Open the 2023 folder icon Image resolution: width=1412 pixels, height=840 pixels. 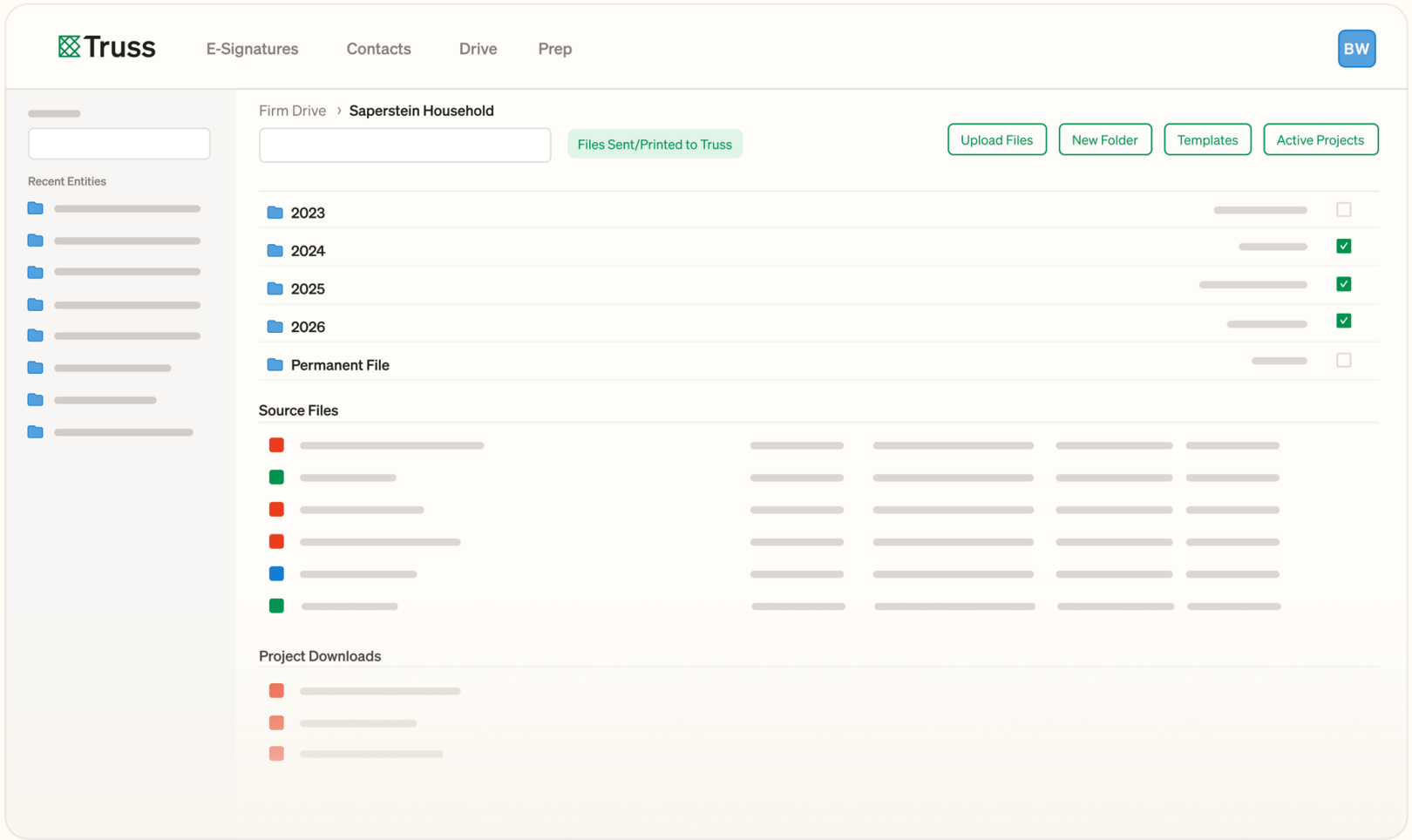[275, 212]
